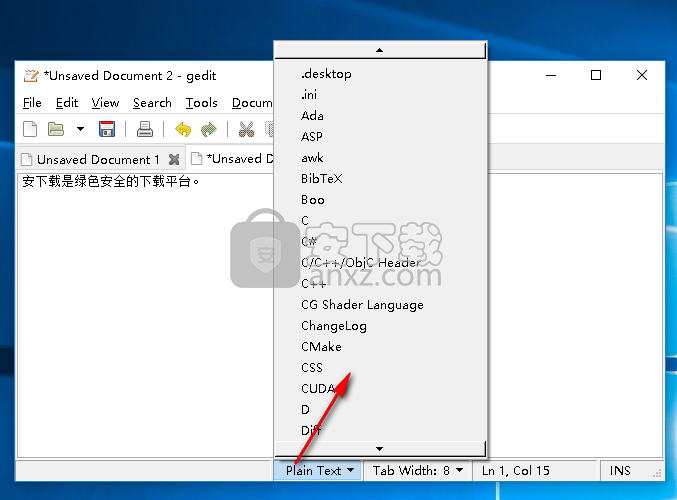Click the INS insert mode indicator
677x500 pixels.
[620, 470]
